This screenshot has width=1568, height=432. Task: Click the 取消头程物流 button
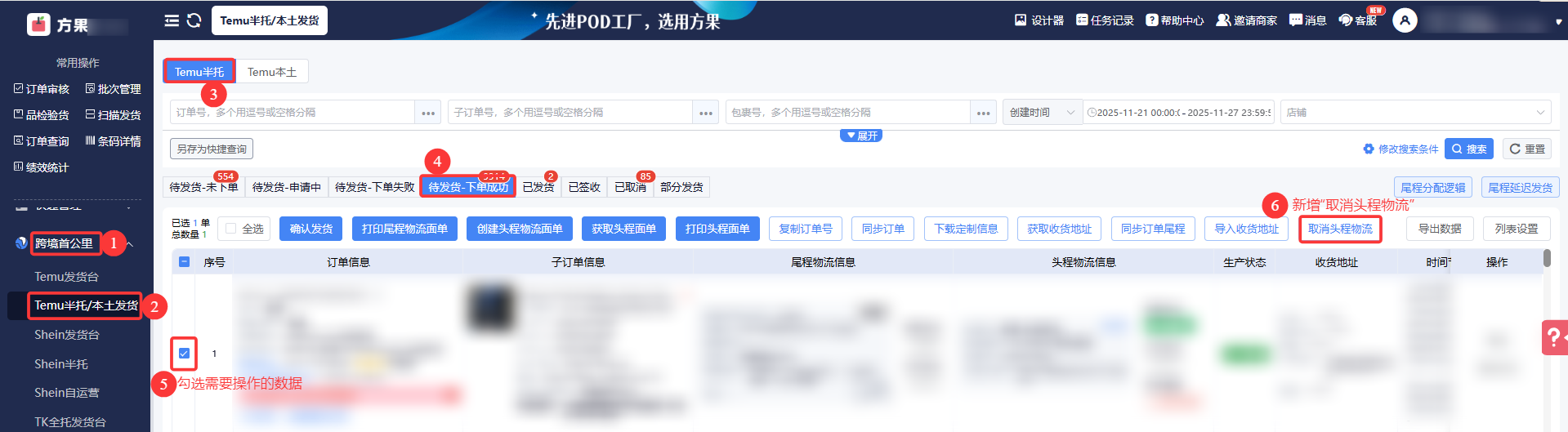pyautogui.click(x=1340, y=229)
